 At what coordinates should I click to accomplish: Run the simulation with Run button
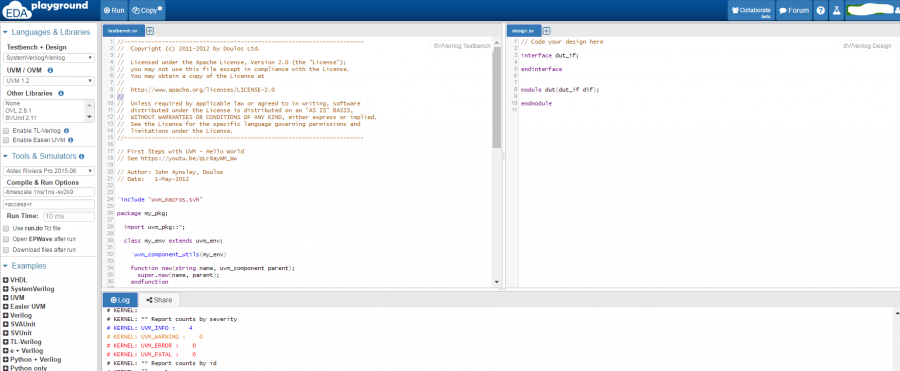click(x=114, y=10)
